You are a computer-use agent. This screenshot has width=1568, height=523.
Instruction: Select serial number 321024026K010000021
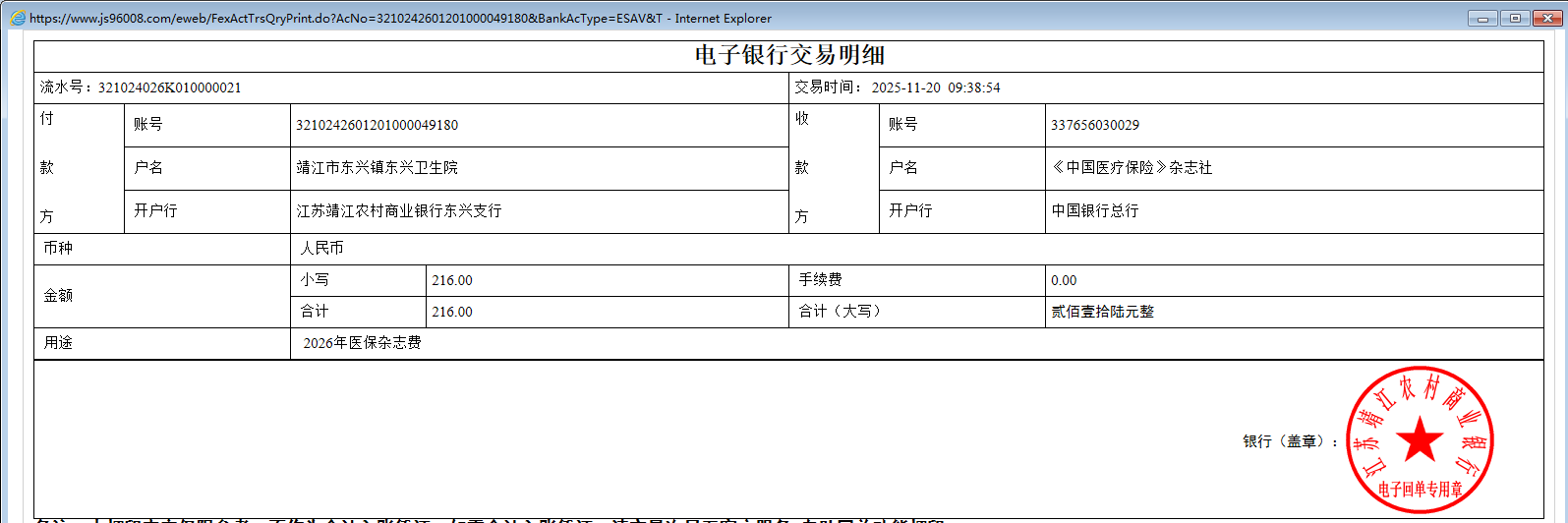(169, 87)
